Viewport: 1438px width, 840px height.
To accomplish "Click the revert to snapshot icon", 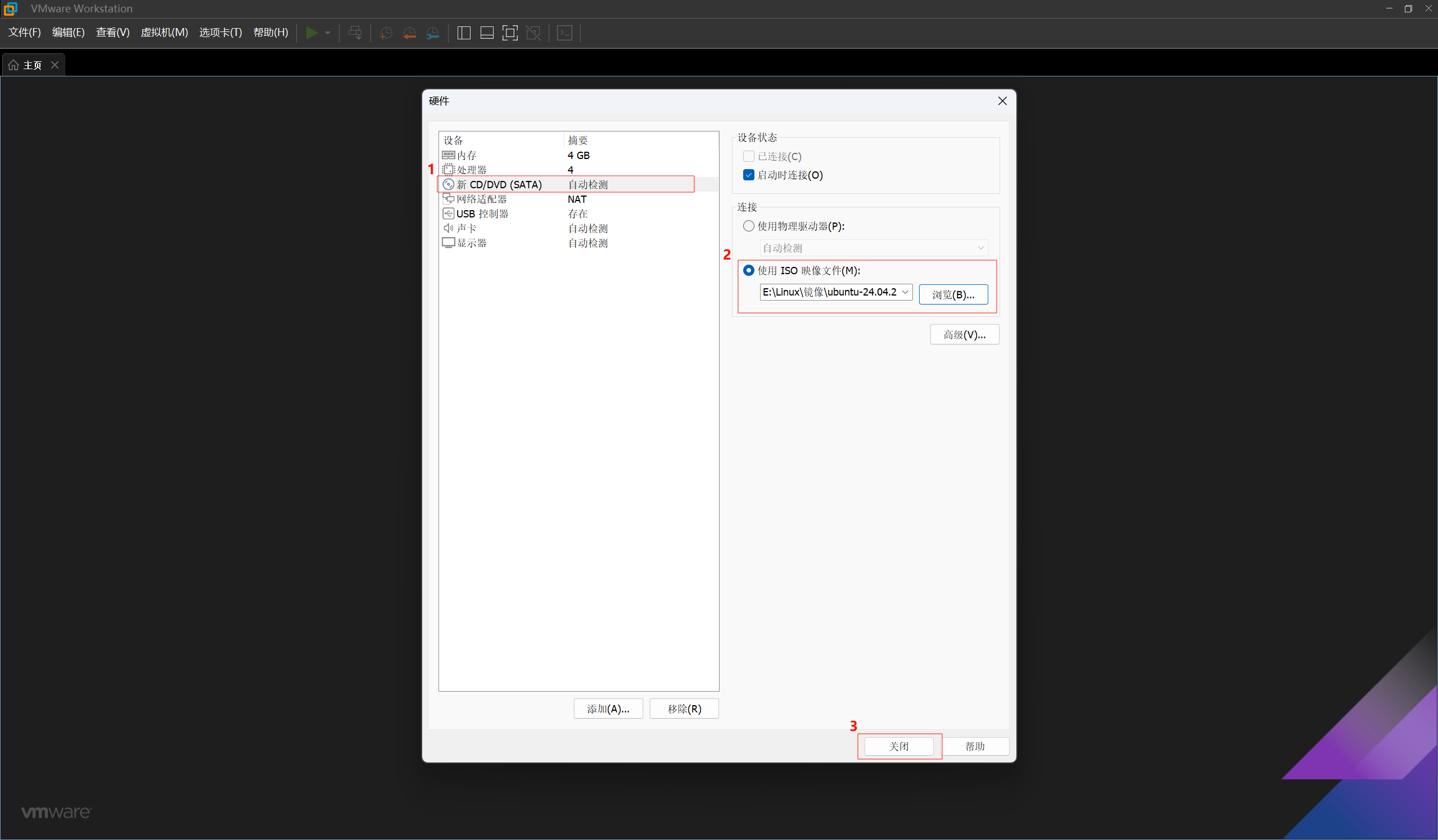I will pos(409,33).
